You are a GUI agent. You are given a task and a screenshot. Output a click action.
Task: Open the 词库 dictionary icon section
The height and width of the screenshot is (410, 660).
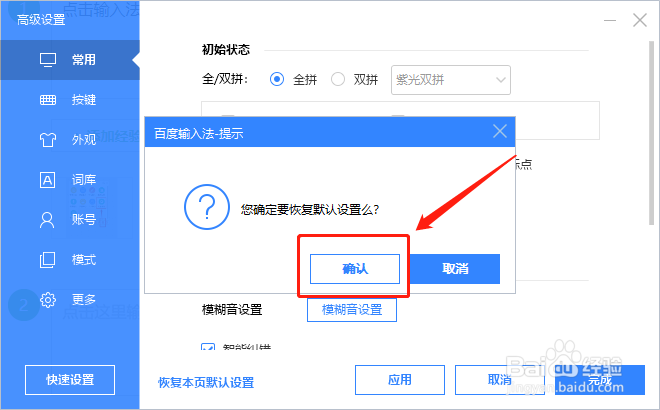[x=48, y=180]
